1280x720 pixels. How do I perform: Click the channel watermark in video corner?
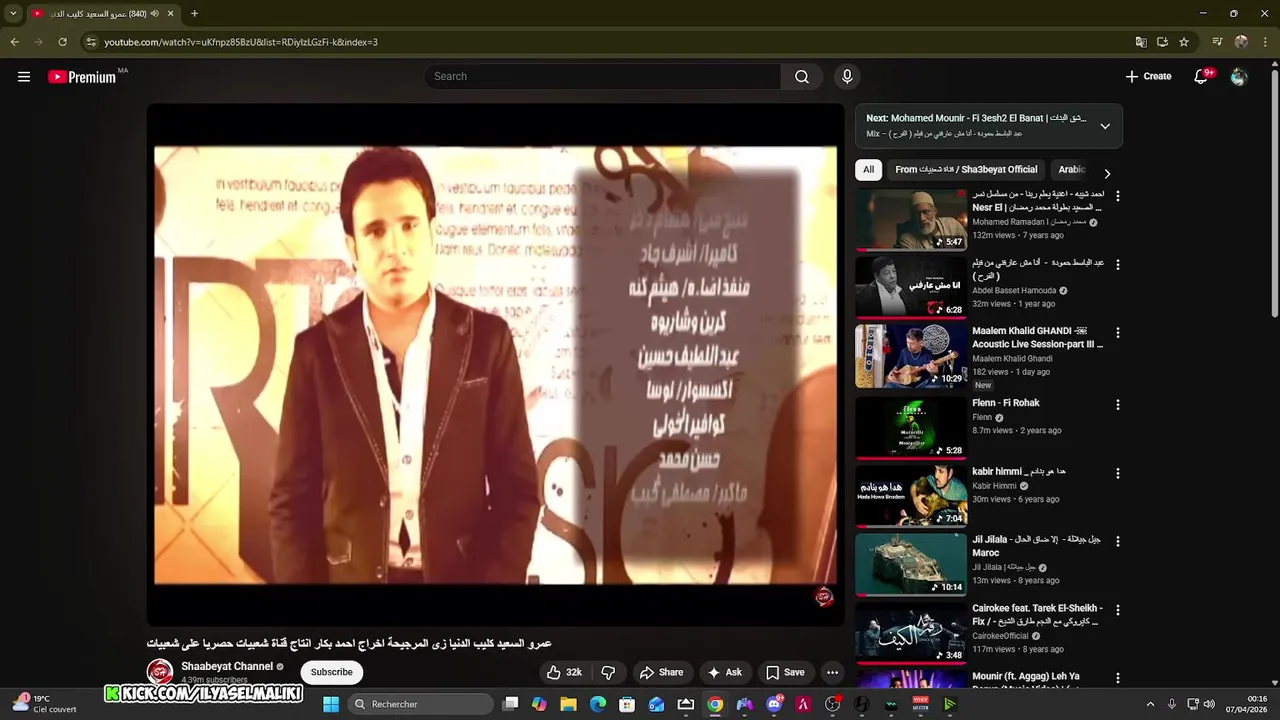(824, 597)
